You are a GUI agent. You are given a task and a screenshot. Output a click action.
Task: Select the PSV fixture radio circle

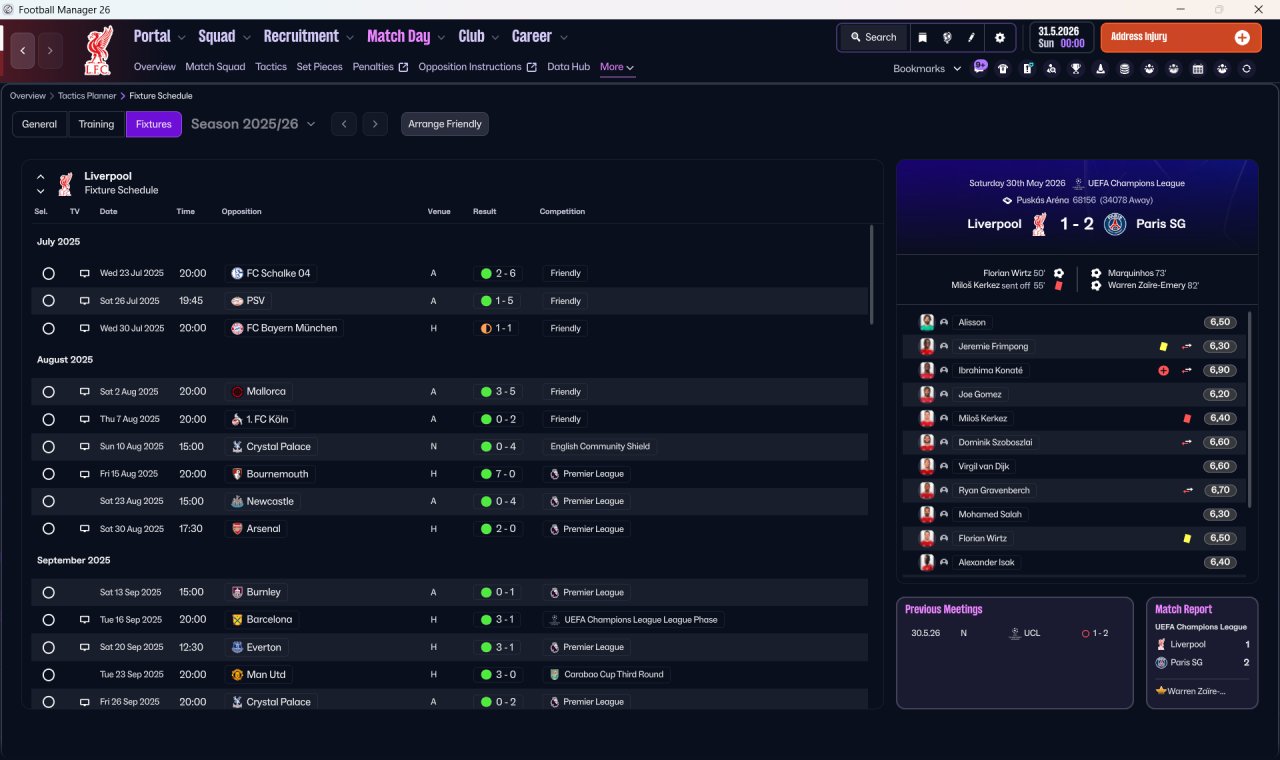[x=48, y=301]
